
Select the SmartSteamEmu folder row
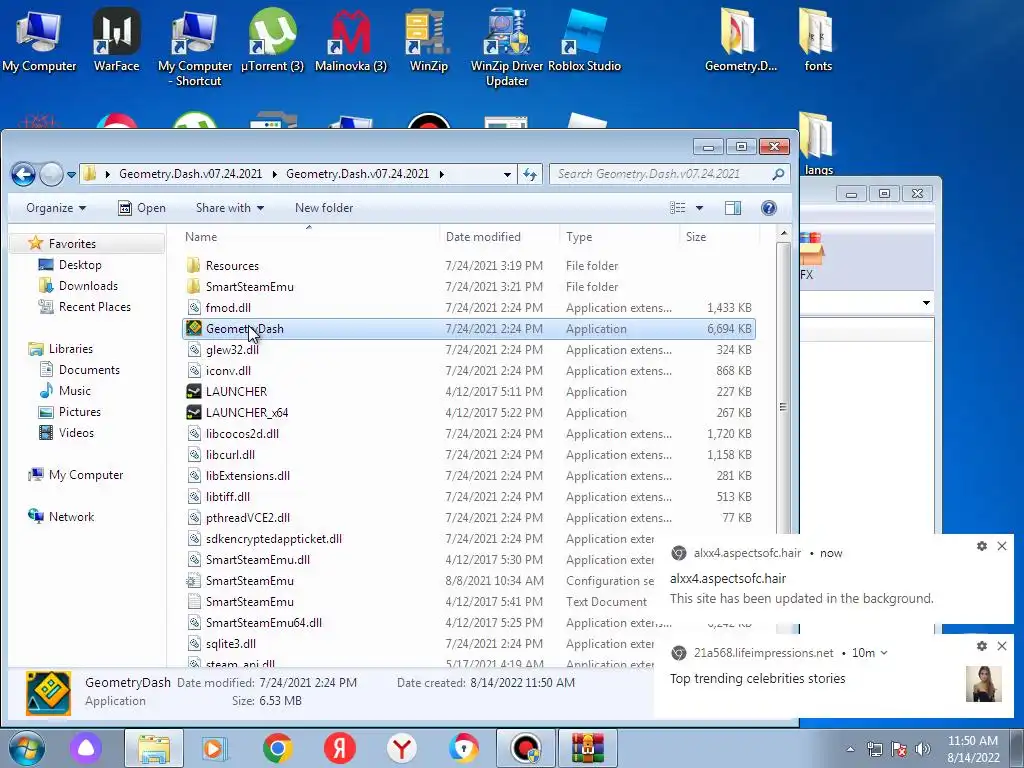coord(468,287)
